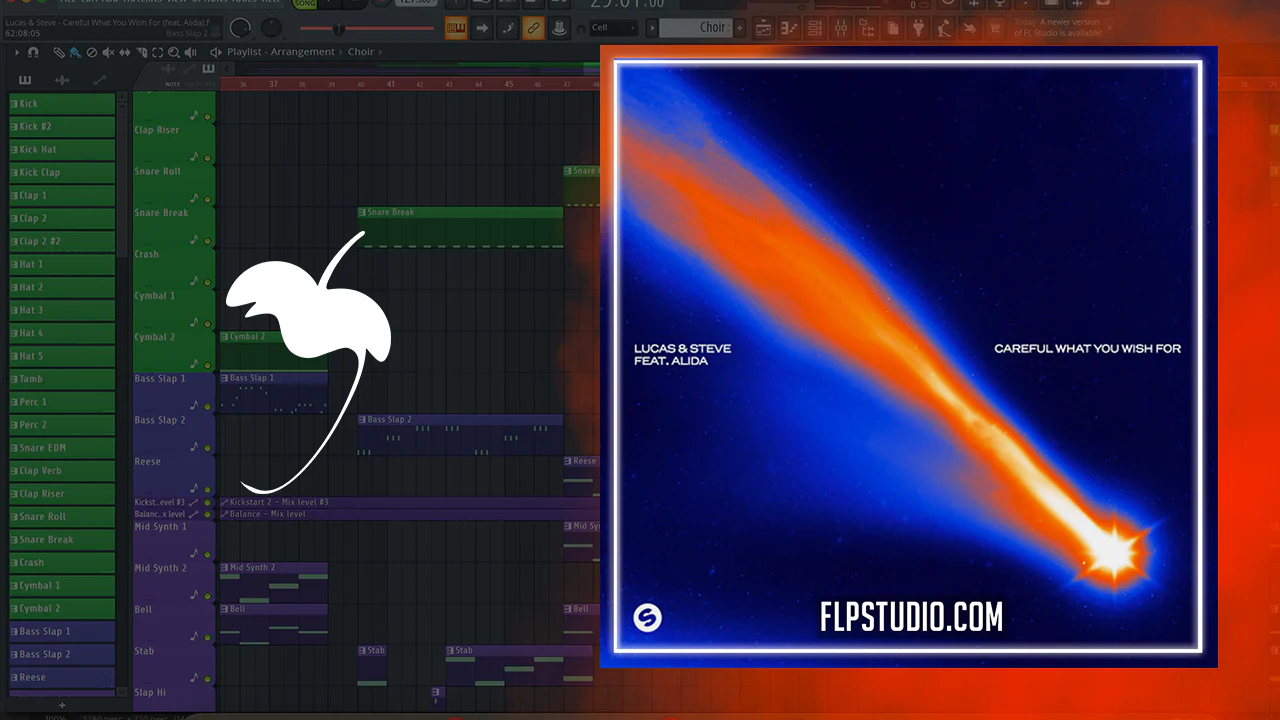The width and height of the screenshot is (1280, 720).
Task: Switch picker to the patterns piano tab
Action: click(24, 80)
